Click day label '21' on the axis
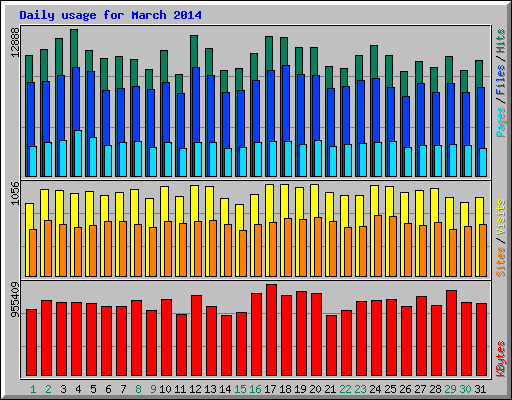 point(330,389)
